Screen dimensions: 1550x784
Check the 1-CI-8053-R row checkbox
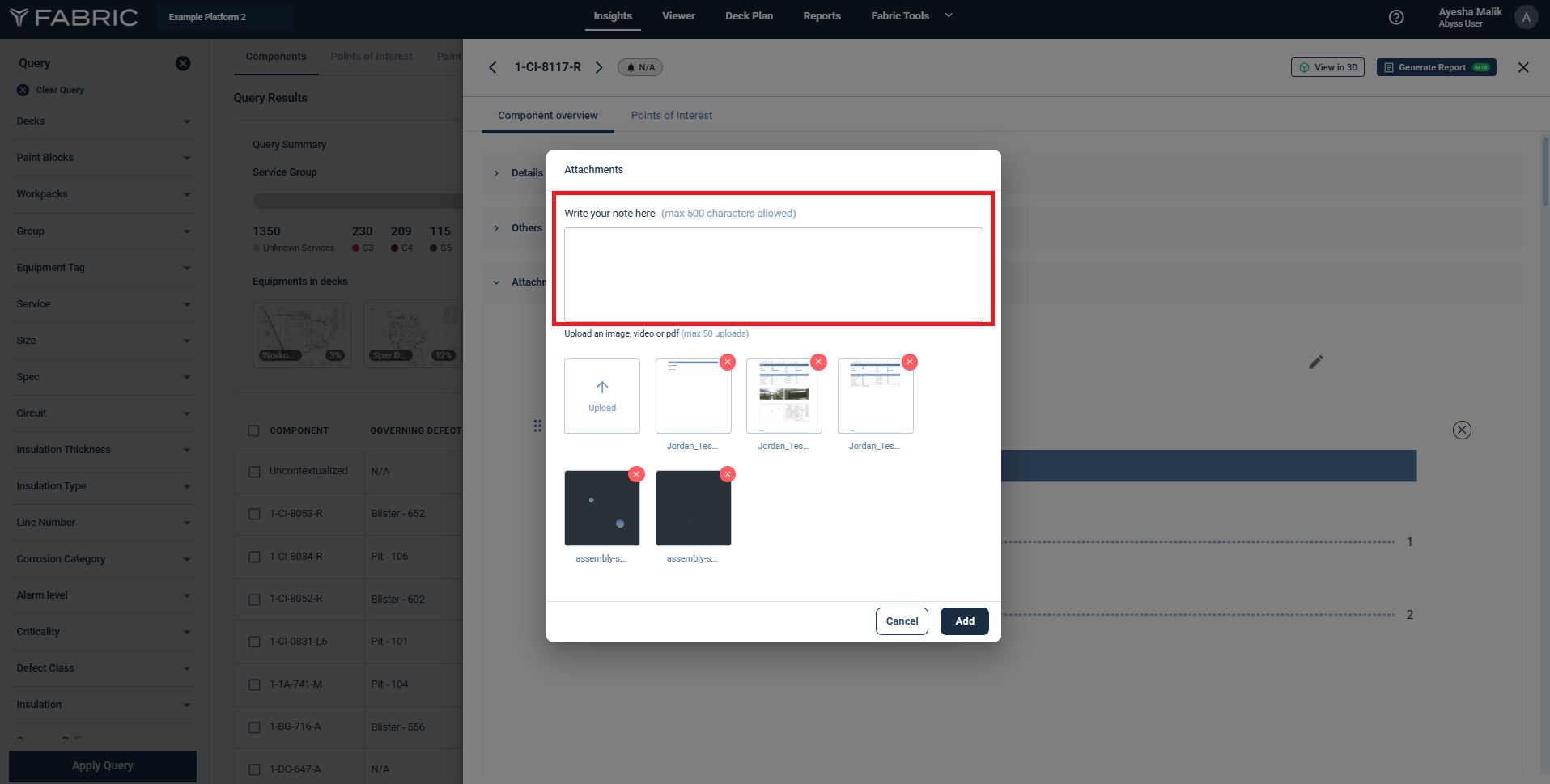(x=254, y=514)
